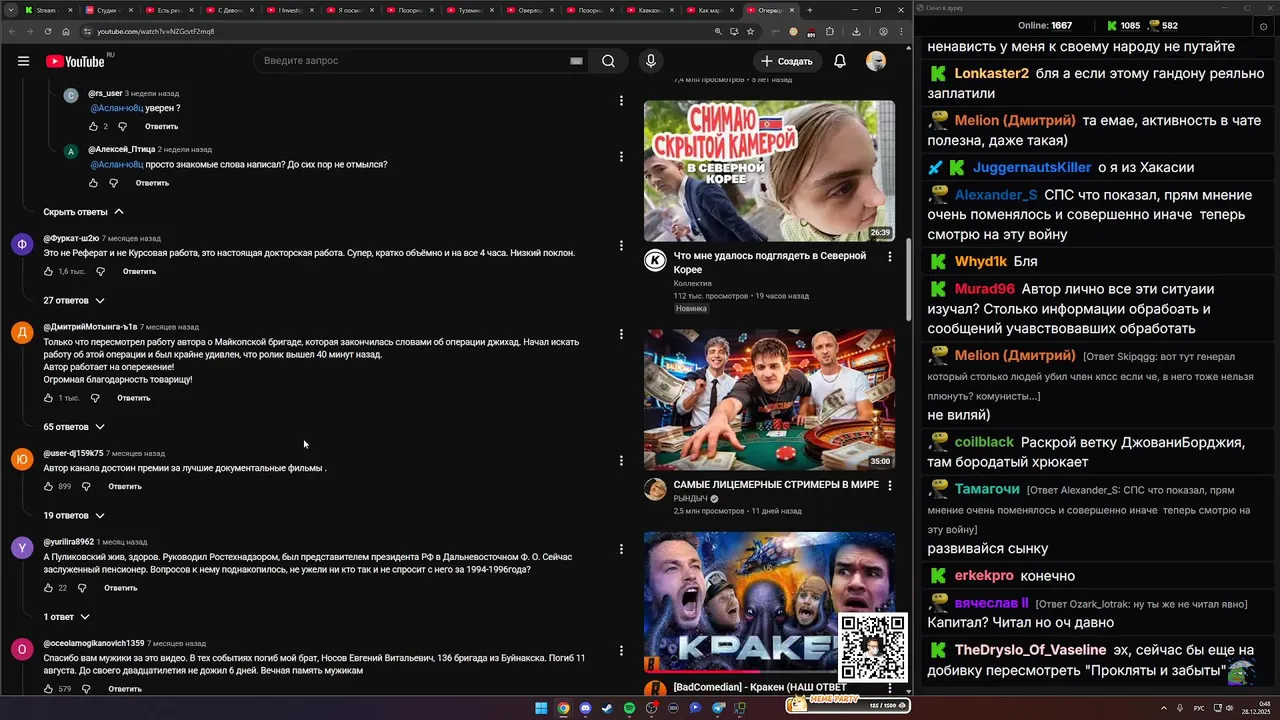The image size is (1280, 720).
Task: Collapse replies with Скрыть ответы
Action: point(84,212)
